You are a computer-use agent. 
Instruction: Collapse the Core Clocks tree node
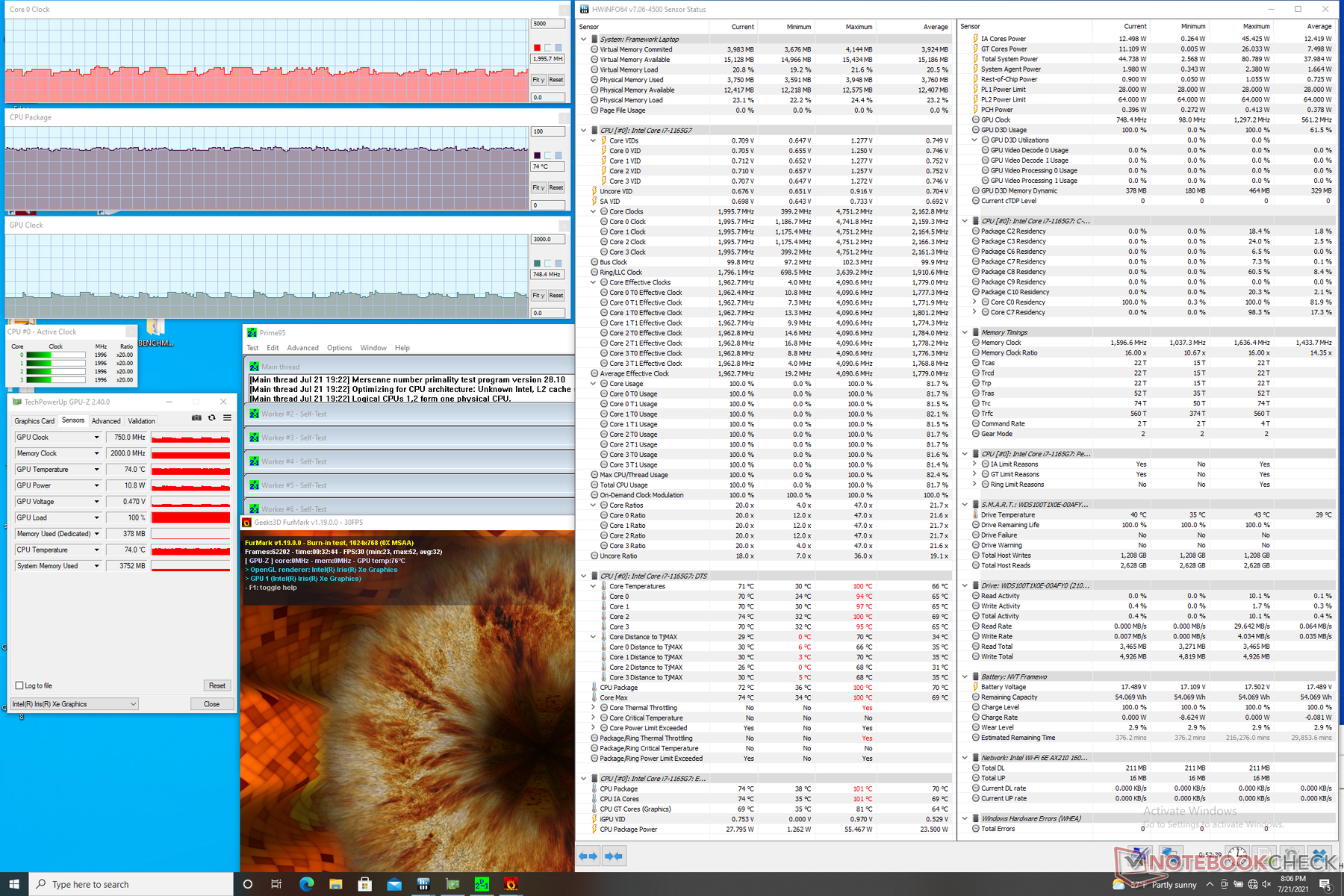click(x=594, y=211)
